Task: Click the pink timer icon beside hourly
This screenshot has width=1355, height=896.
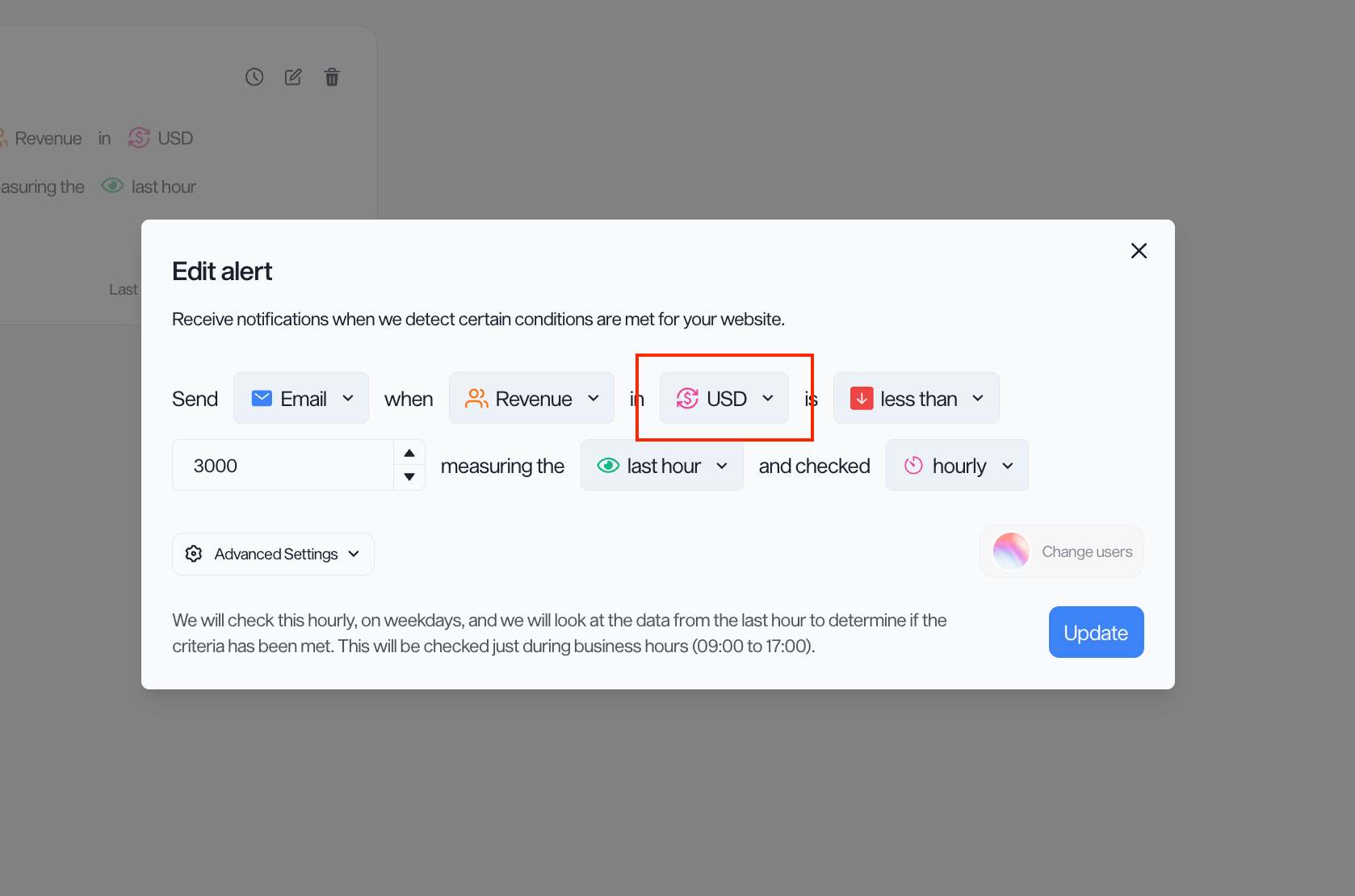Action: 913,465
